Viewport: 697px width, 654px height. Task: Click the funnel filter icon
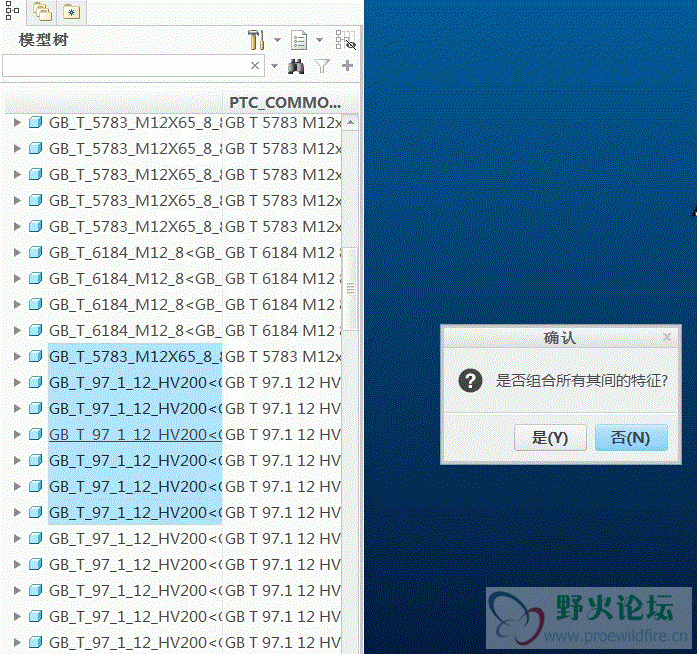pyautogui.click(x=322, y=66)
